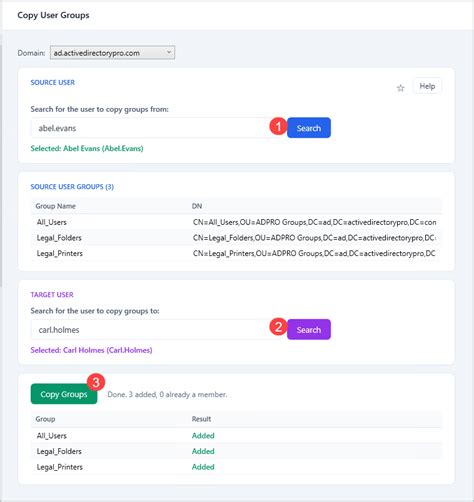The height and width of the screenshot is (502, 474).
Task: Click the blue source user Search button
Action: coord(309,128)
